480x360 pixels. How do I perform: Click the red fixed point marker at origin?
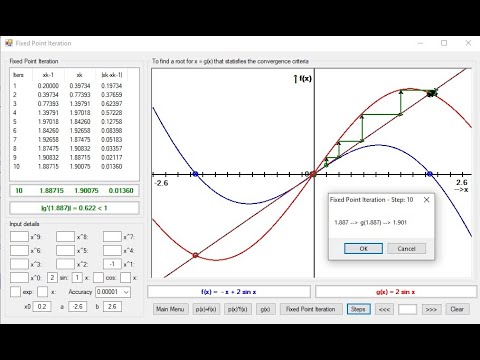(313, 174)
